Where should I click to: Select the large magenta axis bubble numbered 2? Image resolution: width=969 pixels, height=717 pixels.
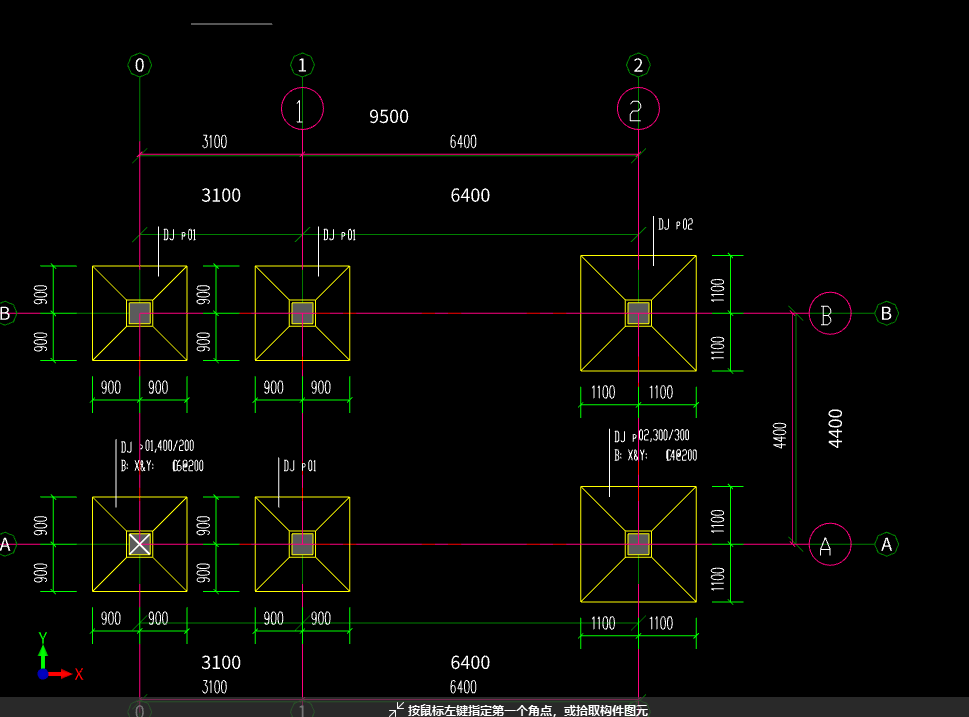[638, 109]
